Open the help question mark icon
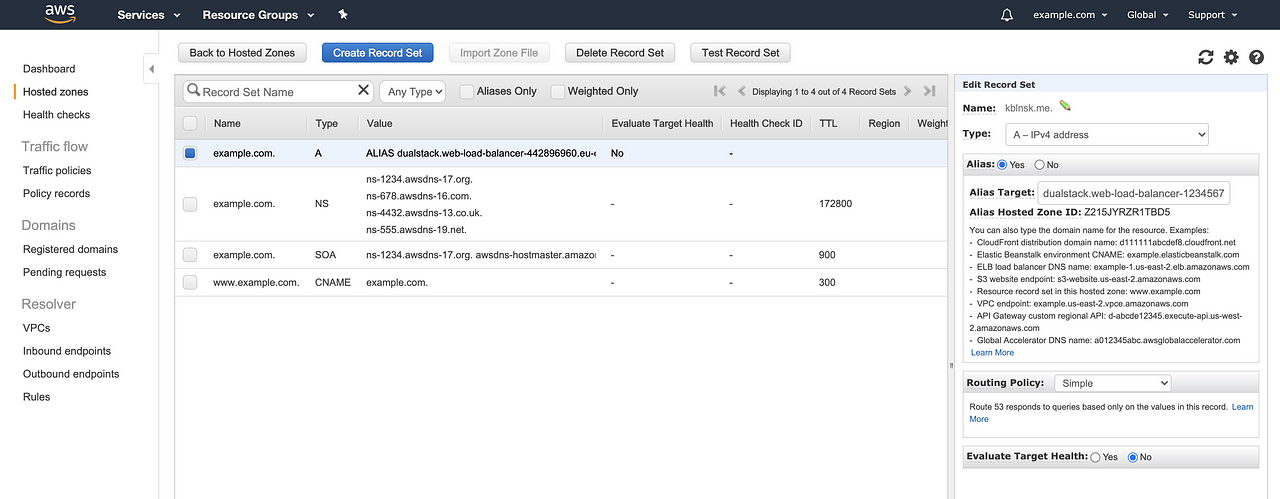 click(x=1256, y=57)
